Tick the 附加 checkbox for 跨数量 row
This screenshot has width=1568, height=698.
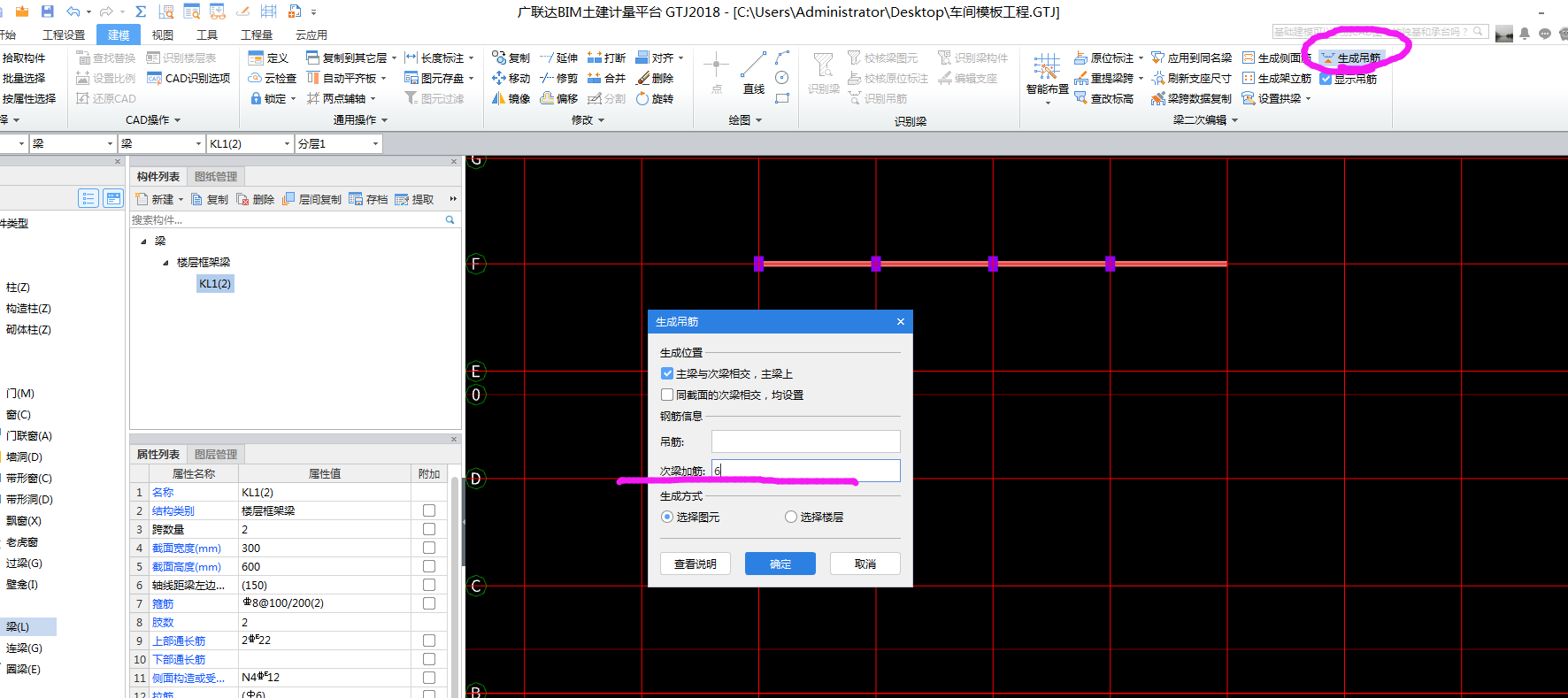[x=429, y=529]
